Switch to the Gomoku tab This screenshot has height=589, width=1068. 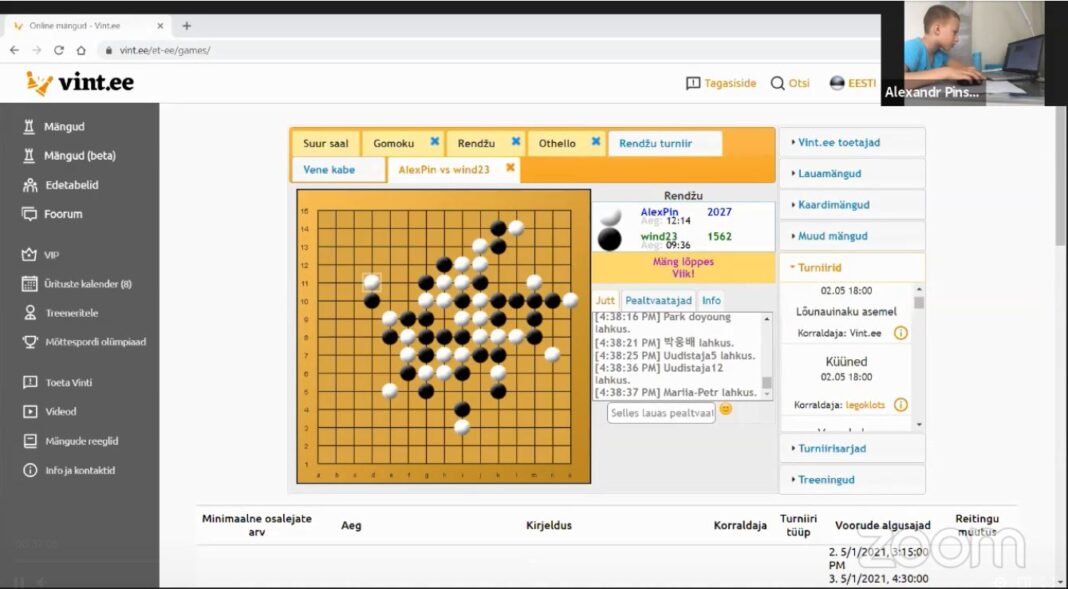coord(394,144)
